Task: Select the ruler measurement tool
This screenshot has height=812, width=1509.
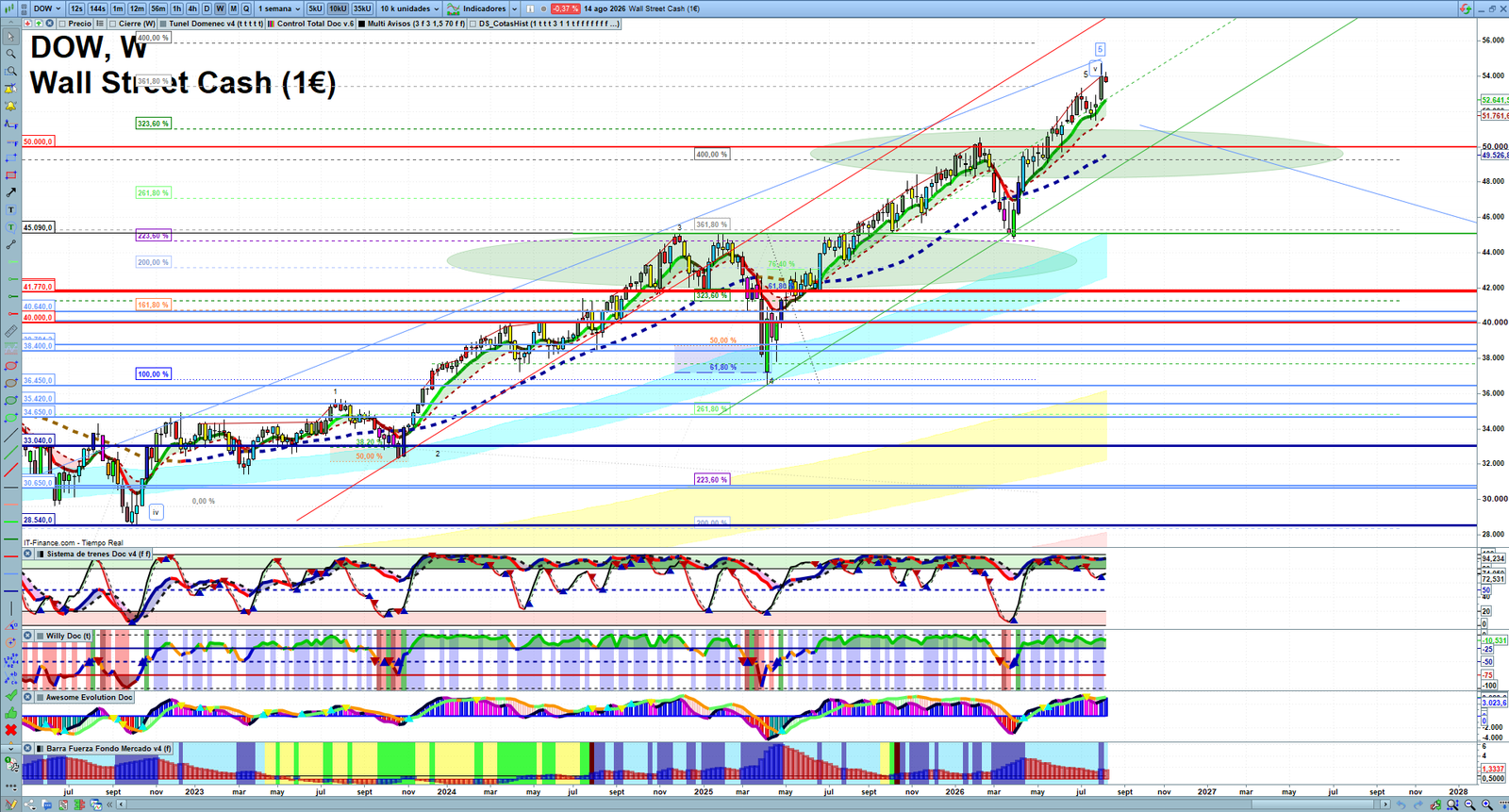Action: [x=10, y=331]
